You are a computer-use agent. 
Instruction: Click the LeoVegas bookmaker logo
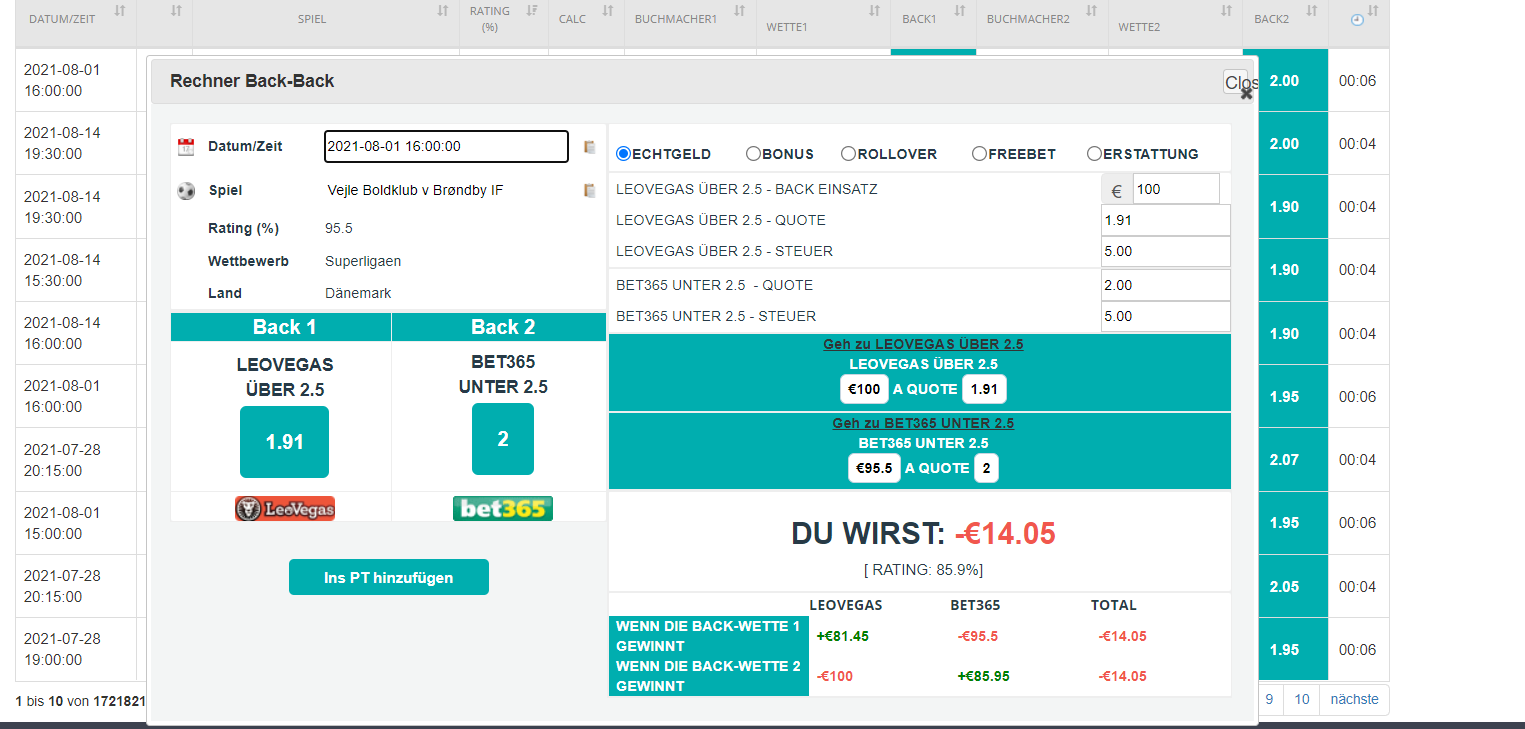coord(284,509)
